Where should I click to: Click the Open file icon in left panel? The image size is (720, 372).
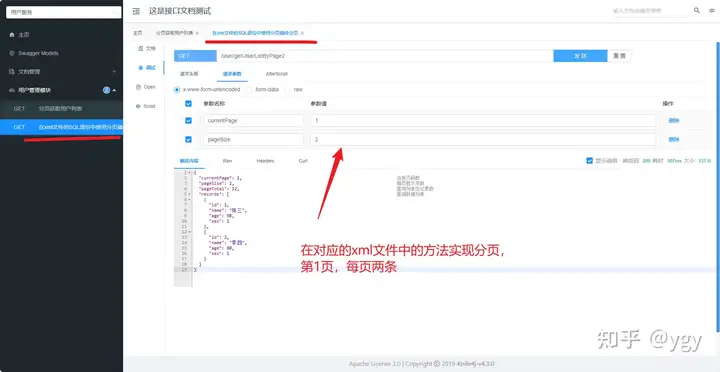coord(138,87)
